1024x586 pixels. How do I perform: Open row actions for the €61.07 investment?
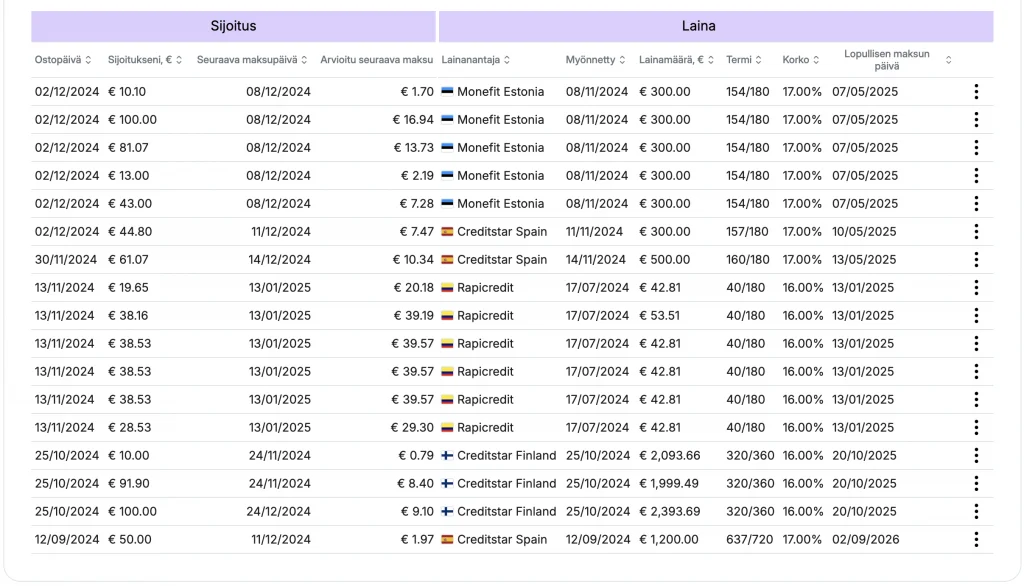976,260
